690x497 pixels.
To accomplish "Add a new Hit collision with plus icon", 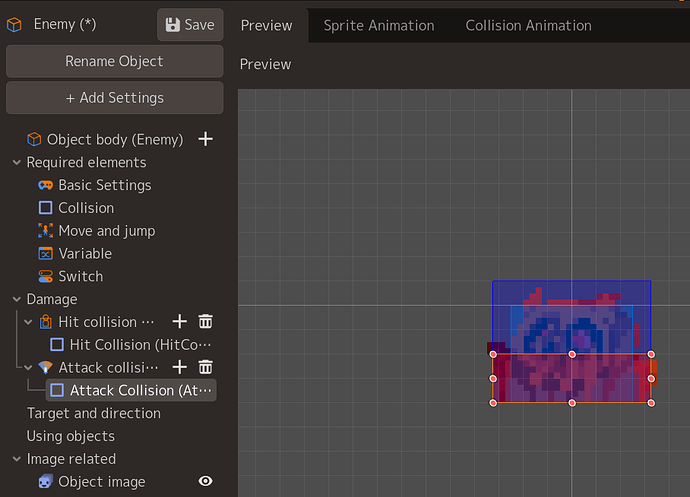I will [x=180, y=322].
